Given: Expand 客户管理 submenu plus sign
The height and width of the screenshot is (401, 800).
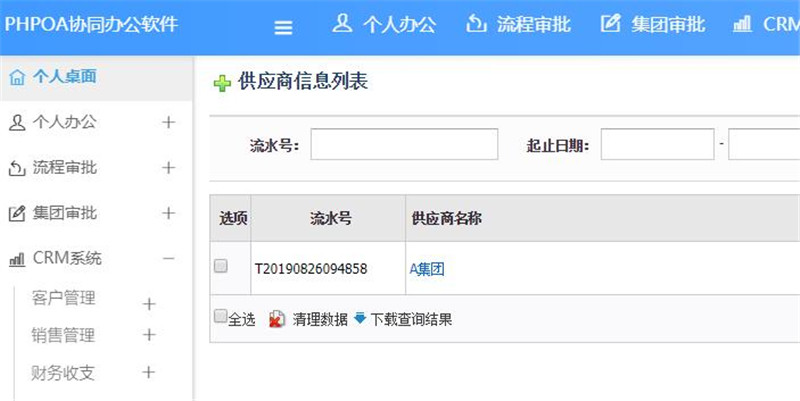Looking at the screenshot, I should coord(149,304).
